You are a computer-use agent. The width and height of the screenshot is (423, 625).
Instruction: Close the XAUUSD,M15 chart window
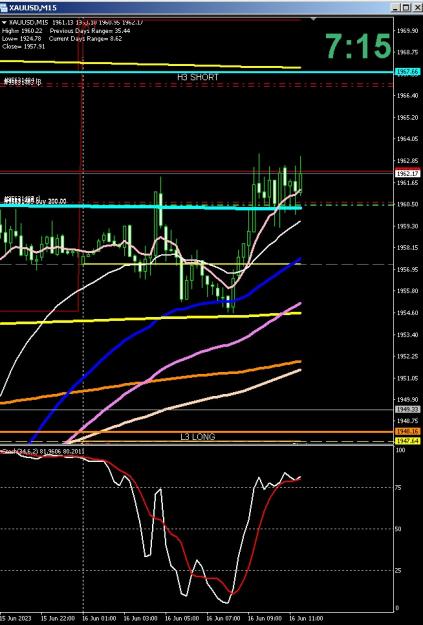[416, 8]
